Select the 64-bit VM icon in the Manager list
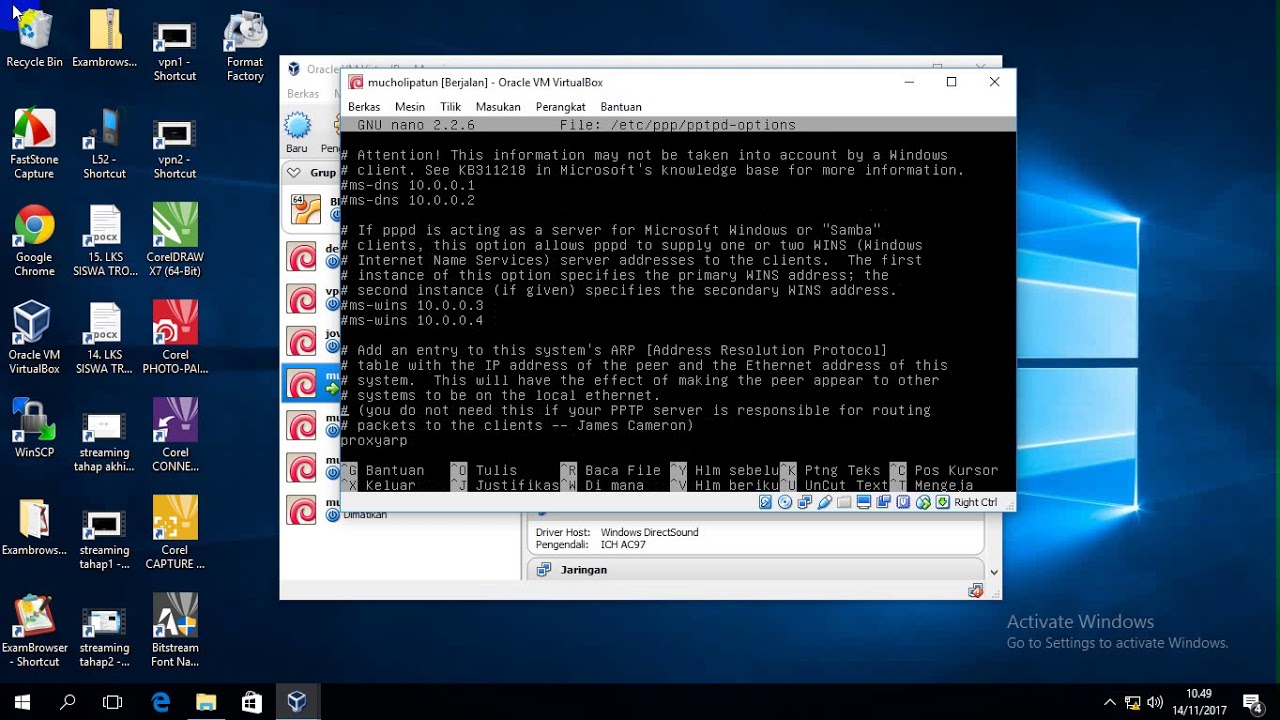Image resolution: width=1280 pixels, height=720 pixels. coord(305,209)
